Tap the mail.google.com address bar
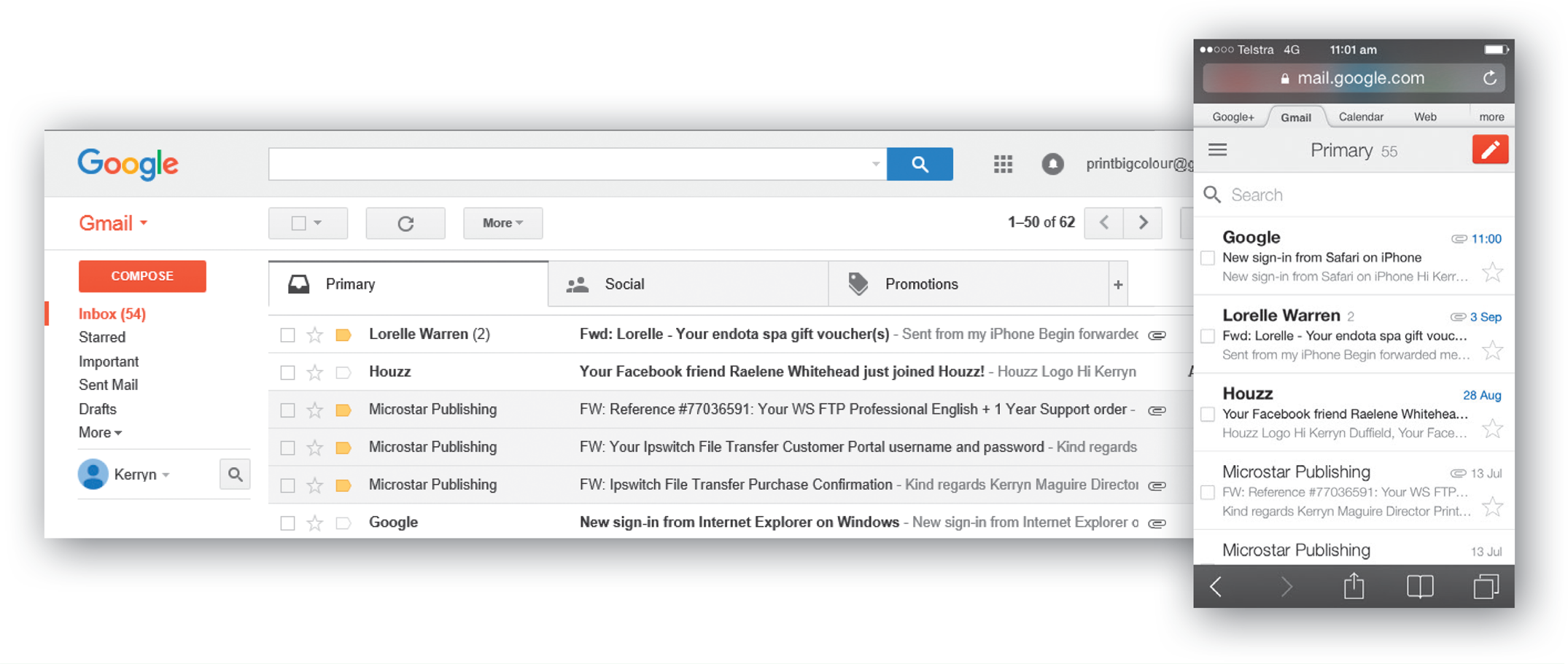 coord(1354,78)
